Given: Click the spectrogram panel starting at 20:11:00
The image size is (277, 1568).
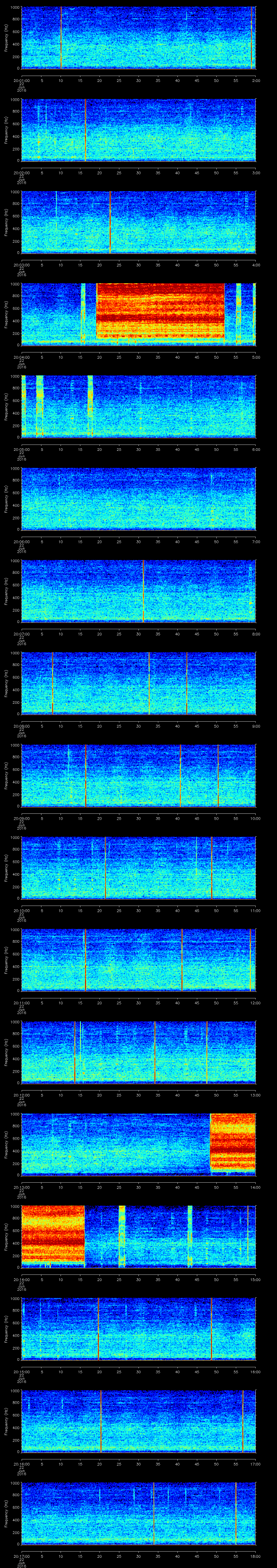Looking at the screenshot, I should (138, 960).
